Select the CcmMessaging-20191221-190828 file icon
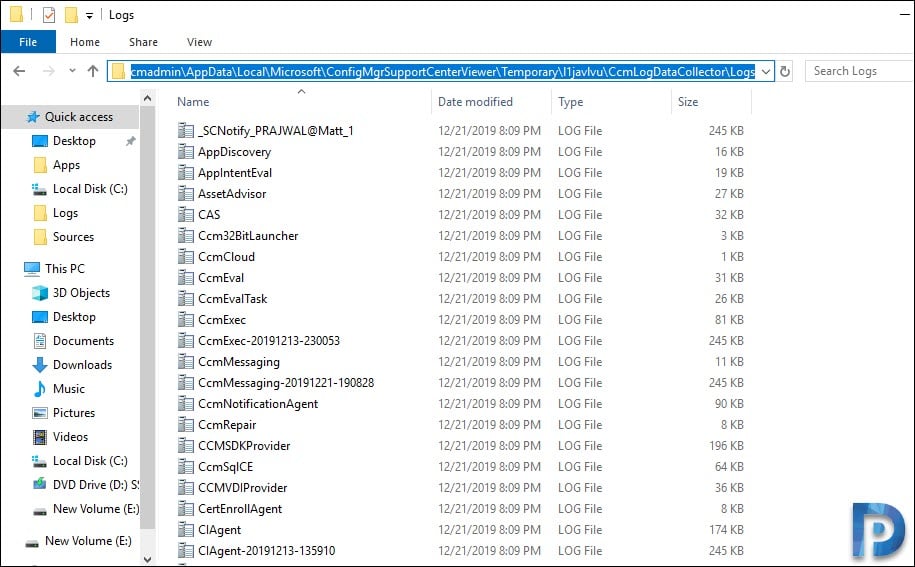This screenshot has width=915, height=567. pyautogui.click(x=186, y=383)
